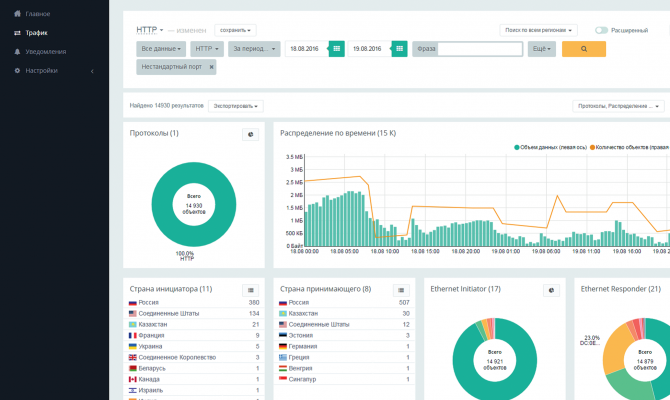Select Соединенные Штаты in Страна инициатора
Viewport: 670px width, 400px height.
[194, 313]
